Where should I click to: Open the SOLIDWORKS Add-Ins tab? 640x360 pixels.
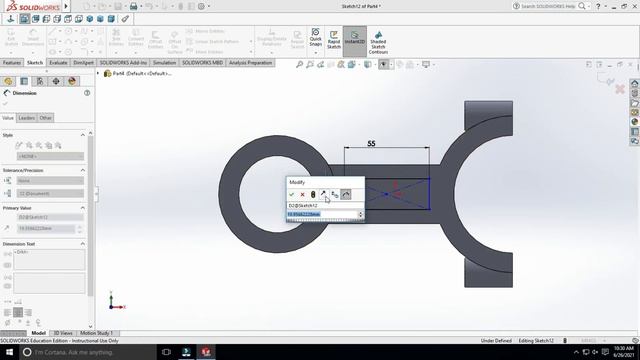(x=123, y=63)
